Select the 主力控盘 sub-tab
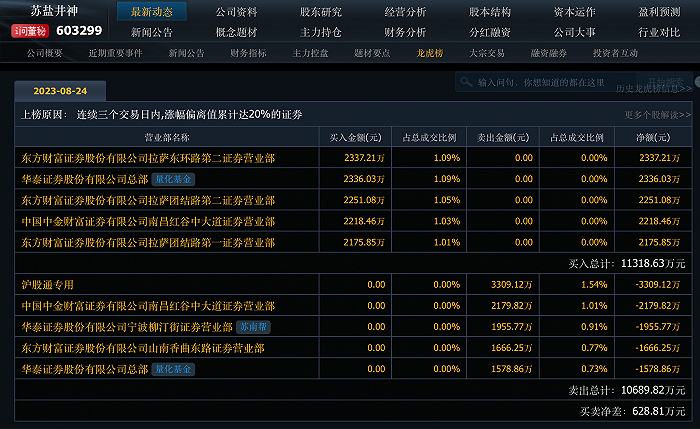The width and height of the screenshot is (700, 429). (x=311, y=52)
